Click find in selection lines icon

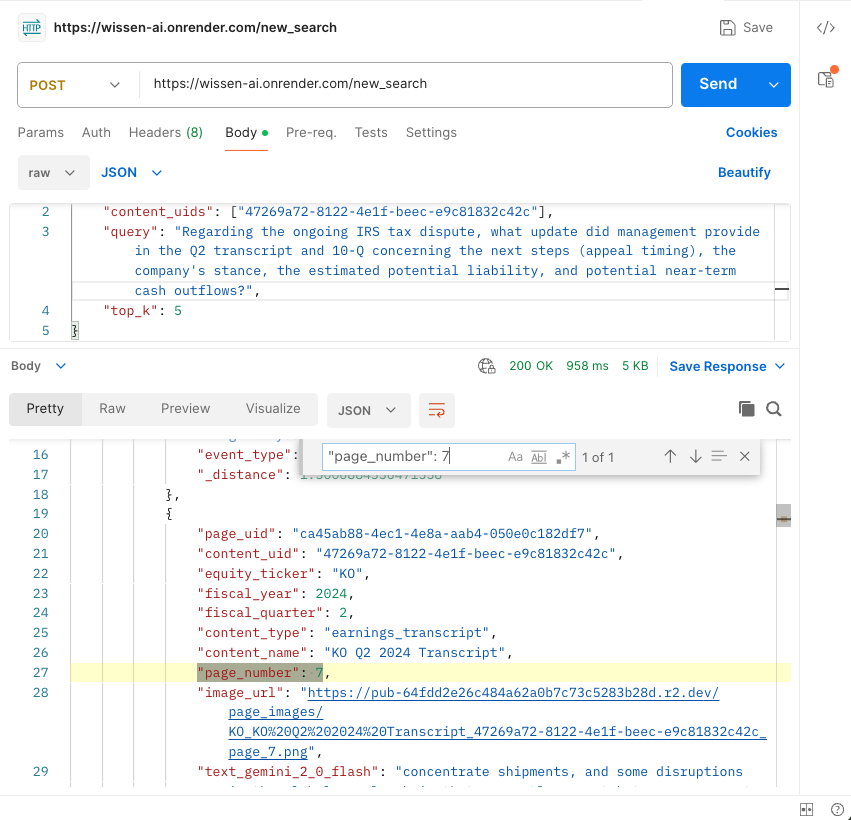coord(719,456)
